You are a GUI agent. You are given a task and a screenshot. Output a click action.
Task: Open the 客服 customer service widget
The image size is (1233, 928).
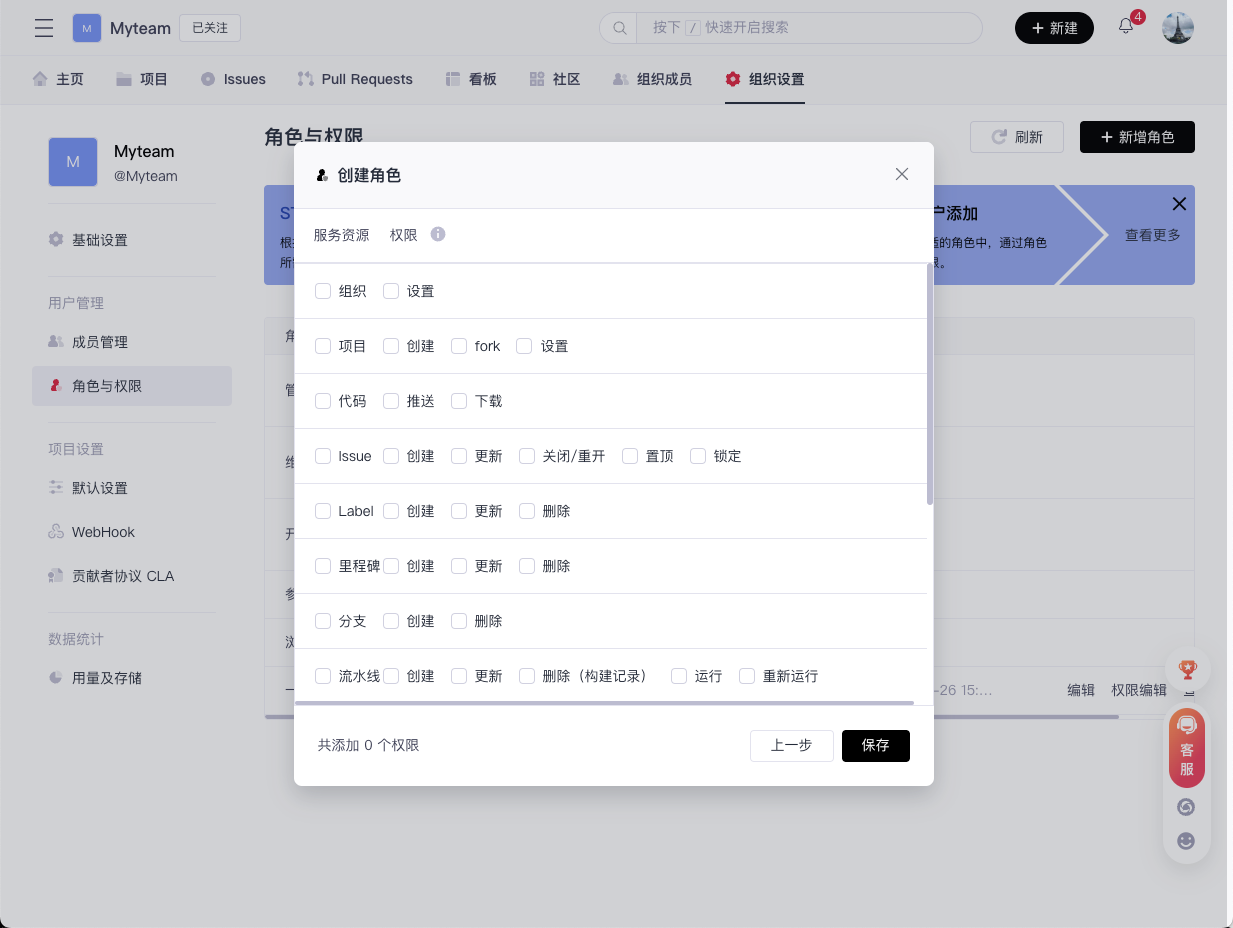[1187, 747]
